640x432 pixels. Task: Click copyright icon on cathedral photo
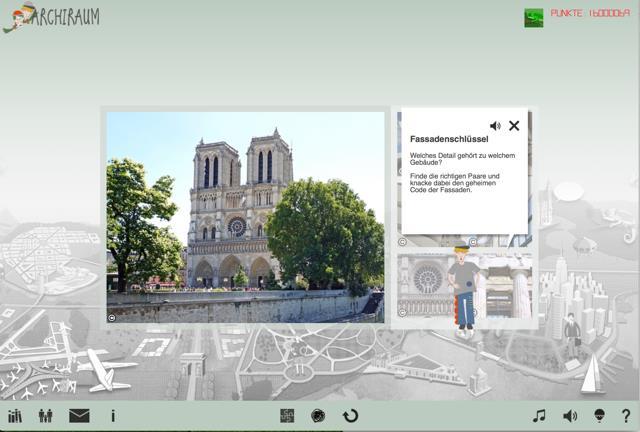tap(112, 318)
